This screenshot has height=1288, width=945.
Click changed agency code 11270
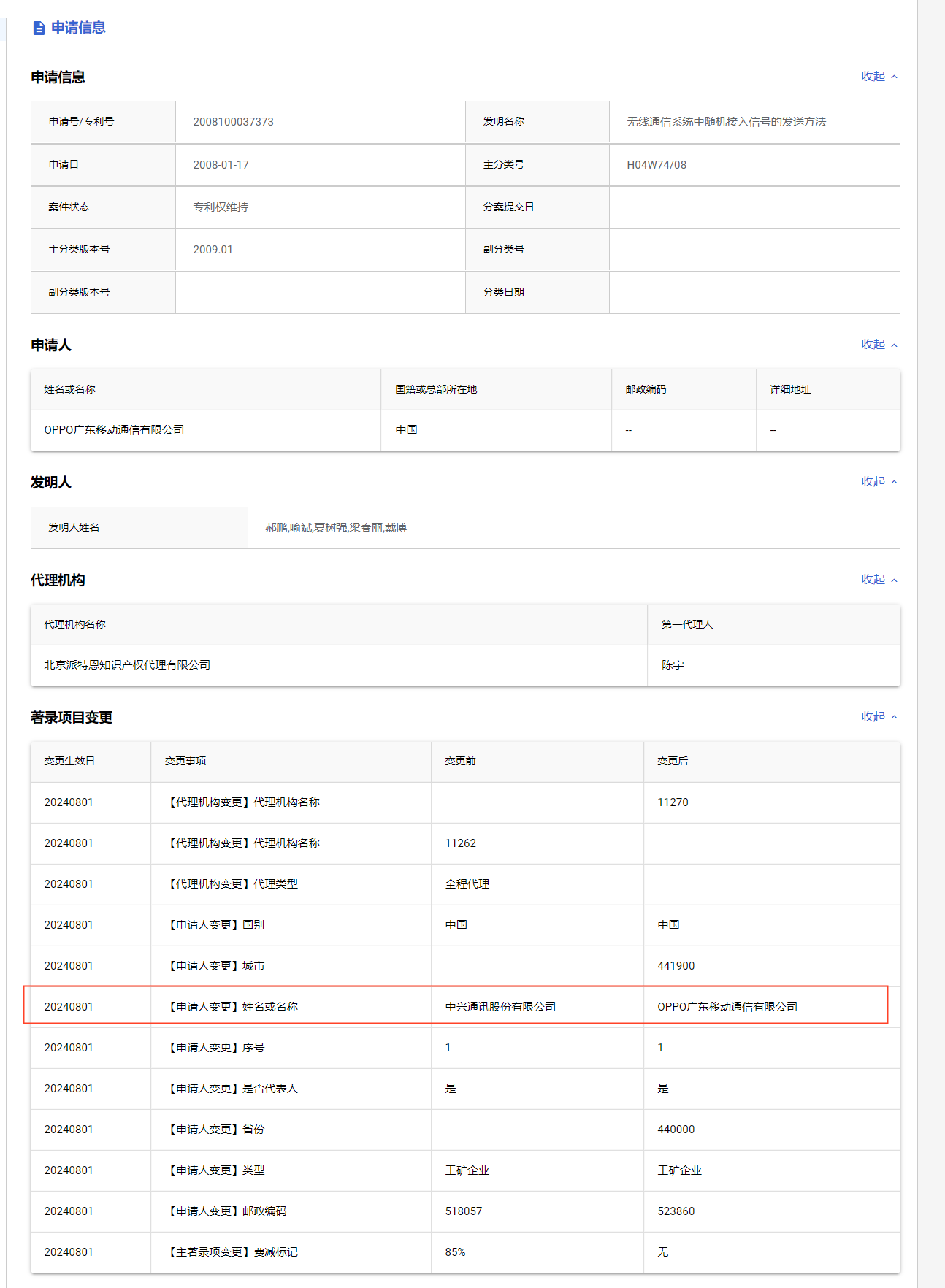pos(673,802)
